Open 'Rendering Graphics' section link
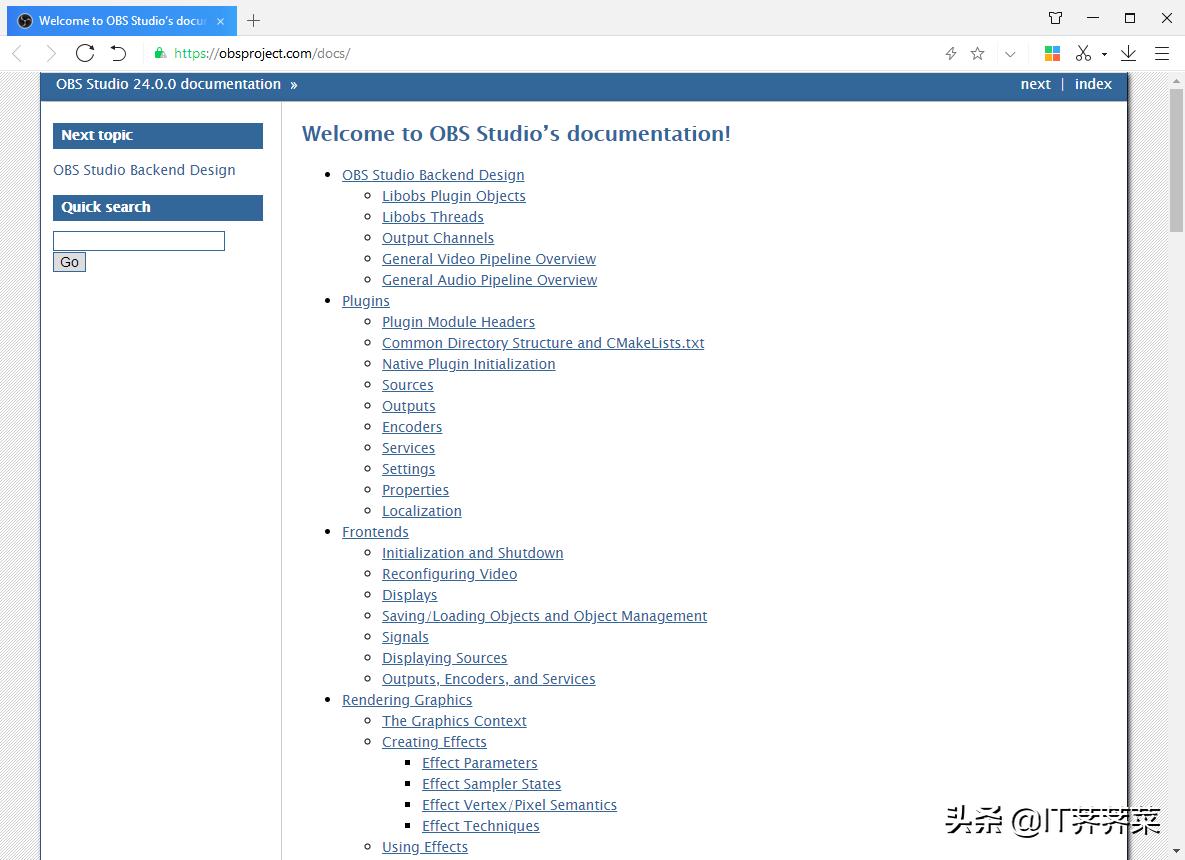The image size is (1185, 860). click(x=407, y=701)
